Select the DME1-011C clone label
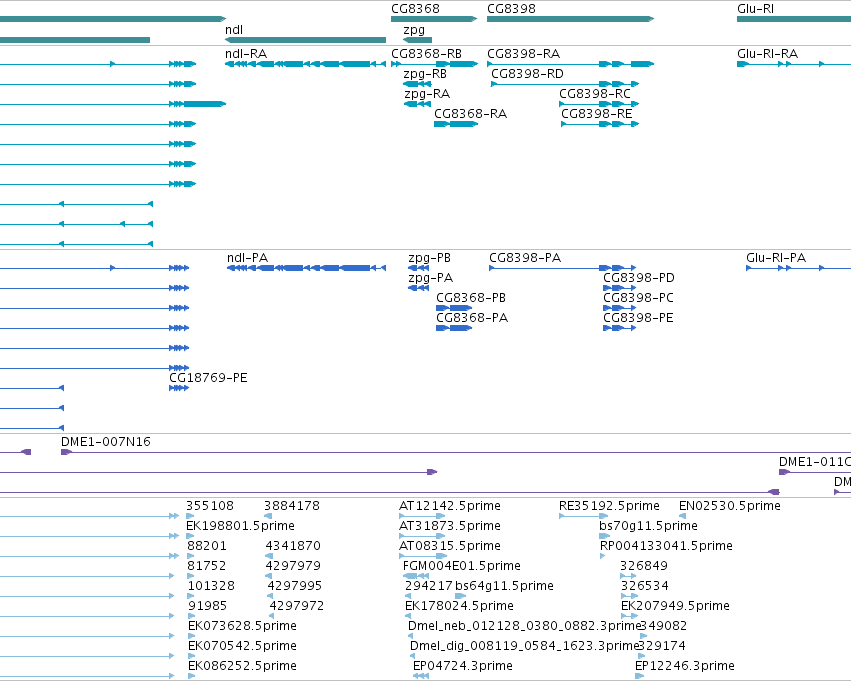Viewport: 851px width, 681px height. (x=815, y=462)
